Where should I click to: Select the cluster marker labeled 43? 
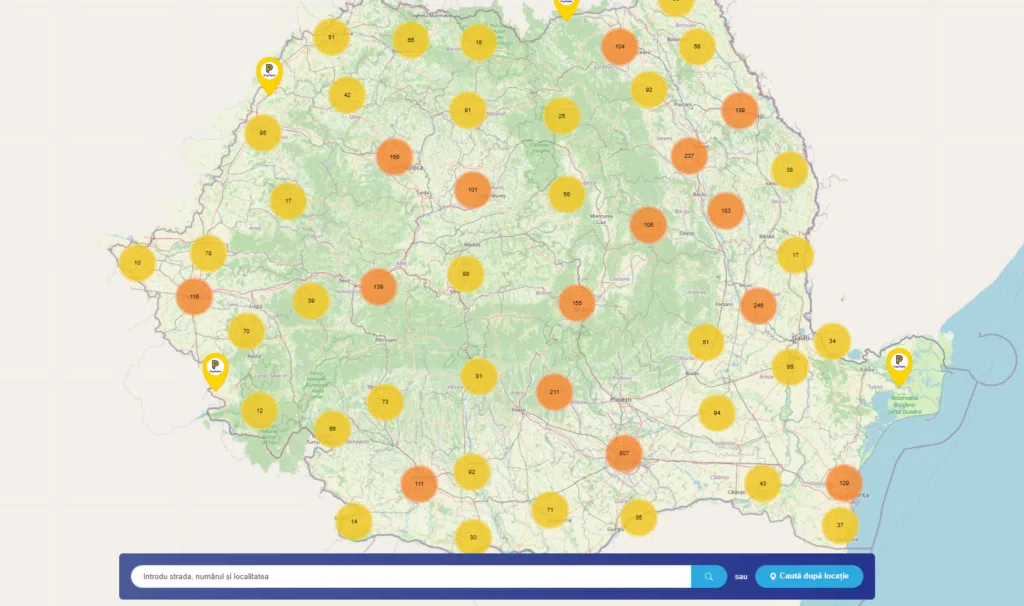point(762,484)
